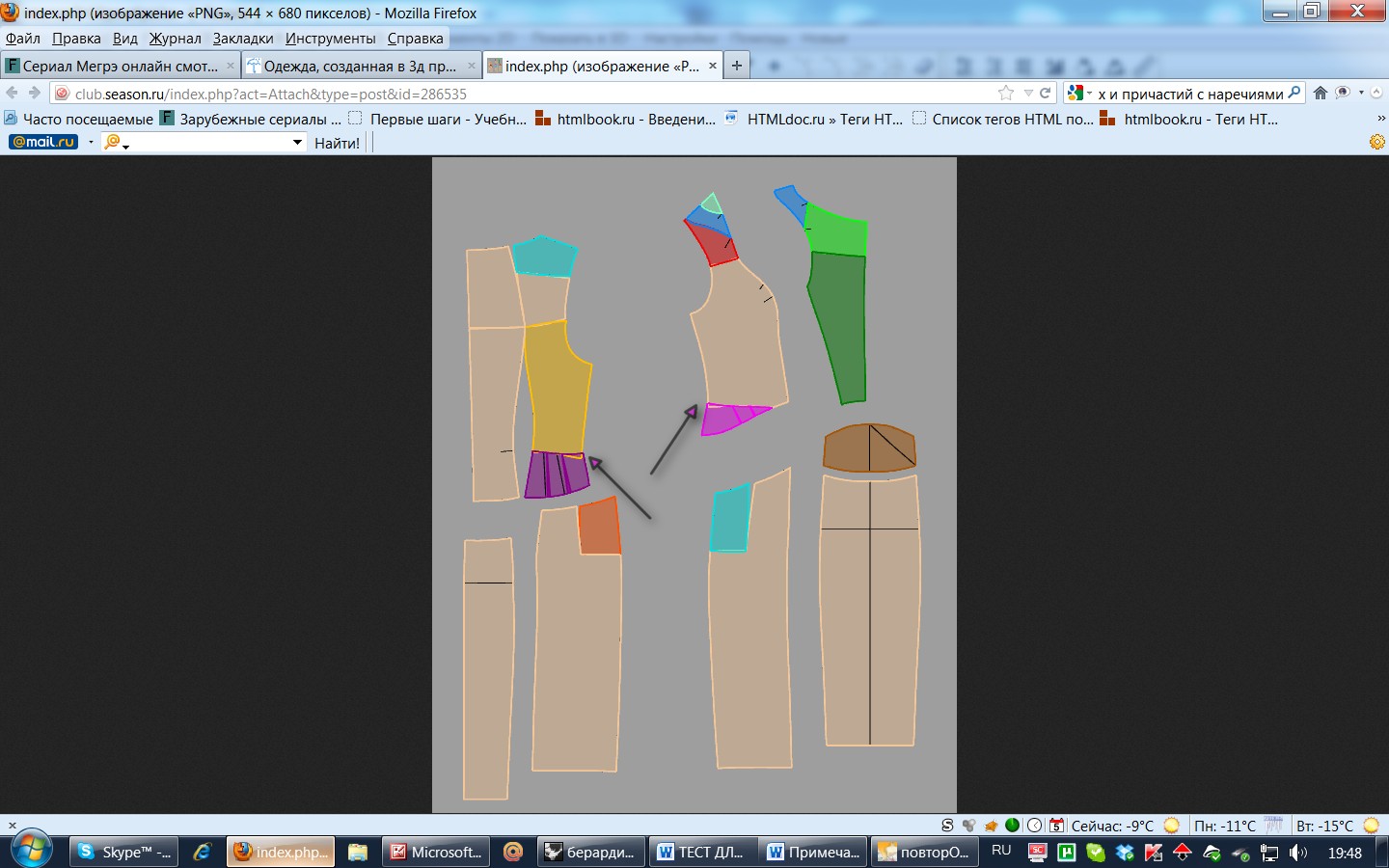This screenshot has height=868, width=1389.
Task: Reload the page with the refresh icon
Action: point(1045,94)
